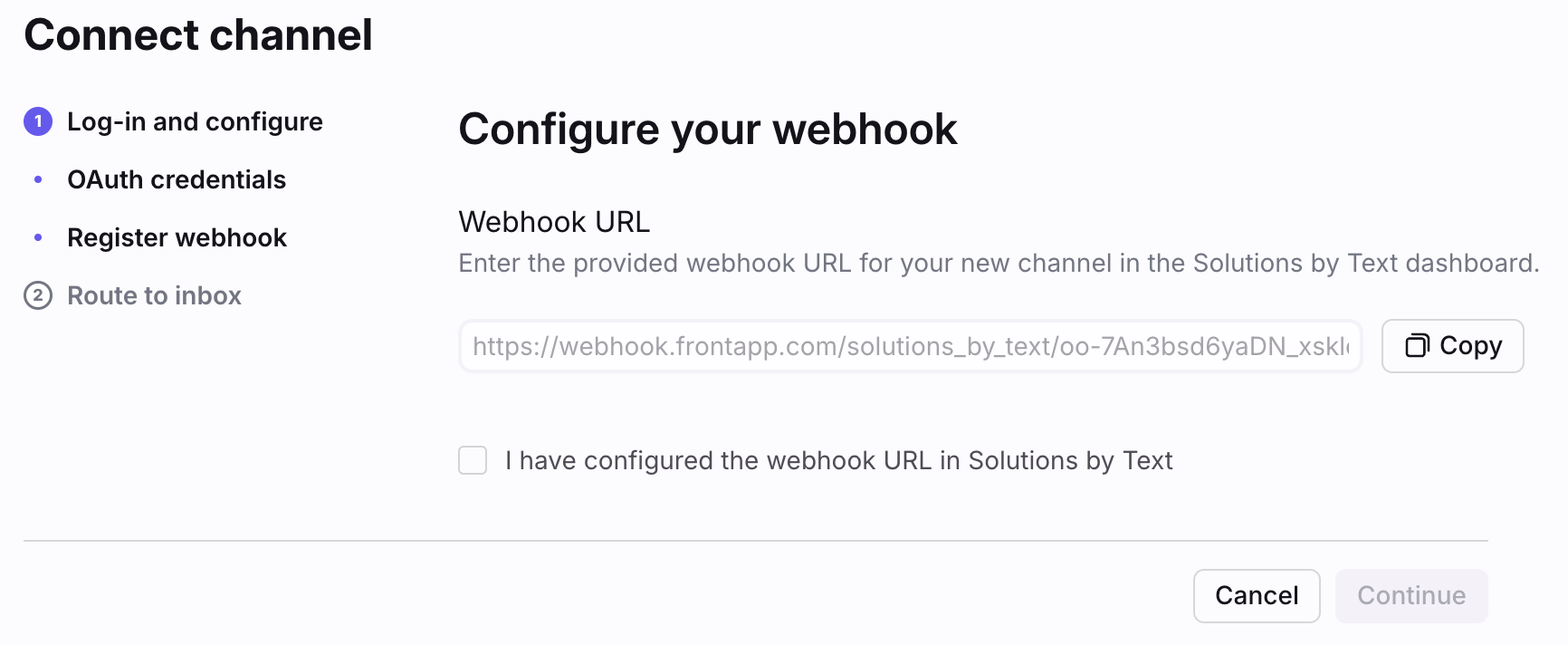Click the purple step 1 circle icon

tap(38, 121)
